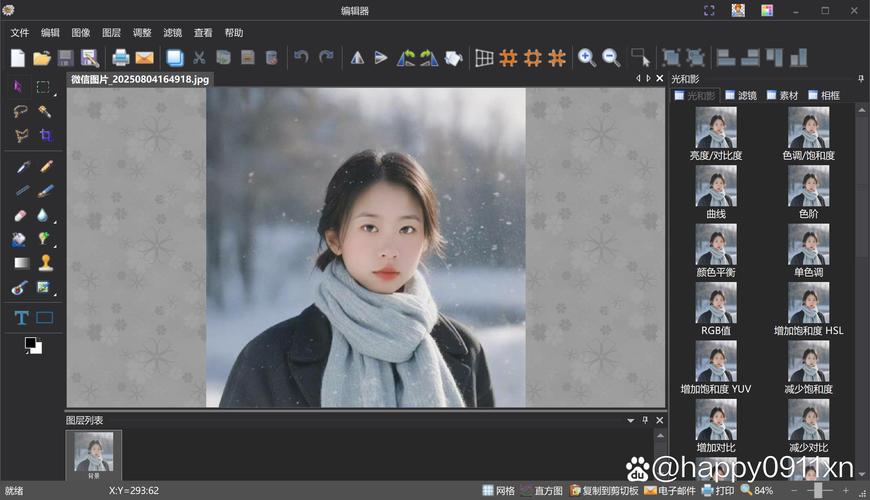Viewport: 870px width, 500px height.
Task: Select the blur water drop tool
Action: coord(43,215)
